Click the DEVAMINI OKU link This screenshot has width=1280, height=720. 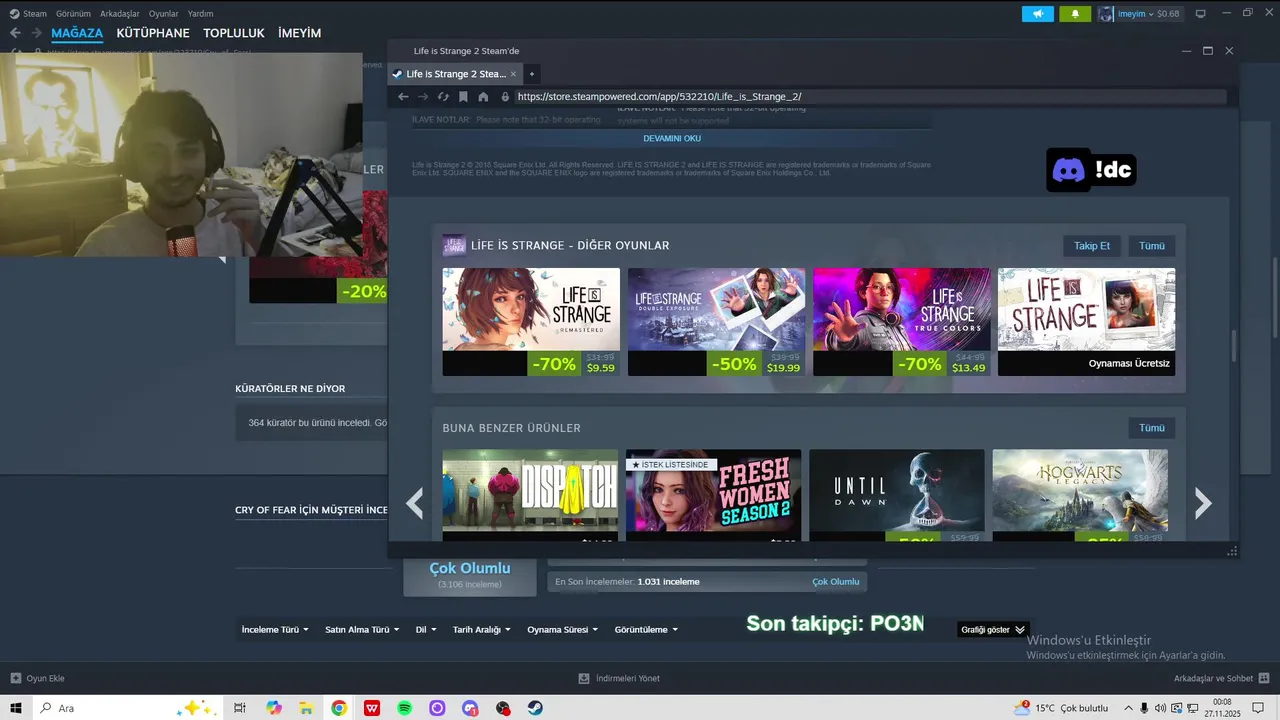pyautogui.click(x=672, y=139)
